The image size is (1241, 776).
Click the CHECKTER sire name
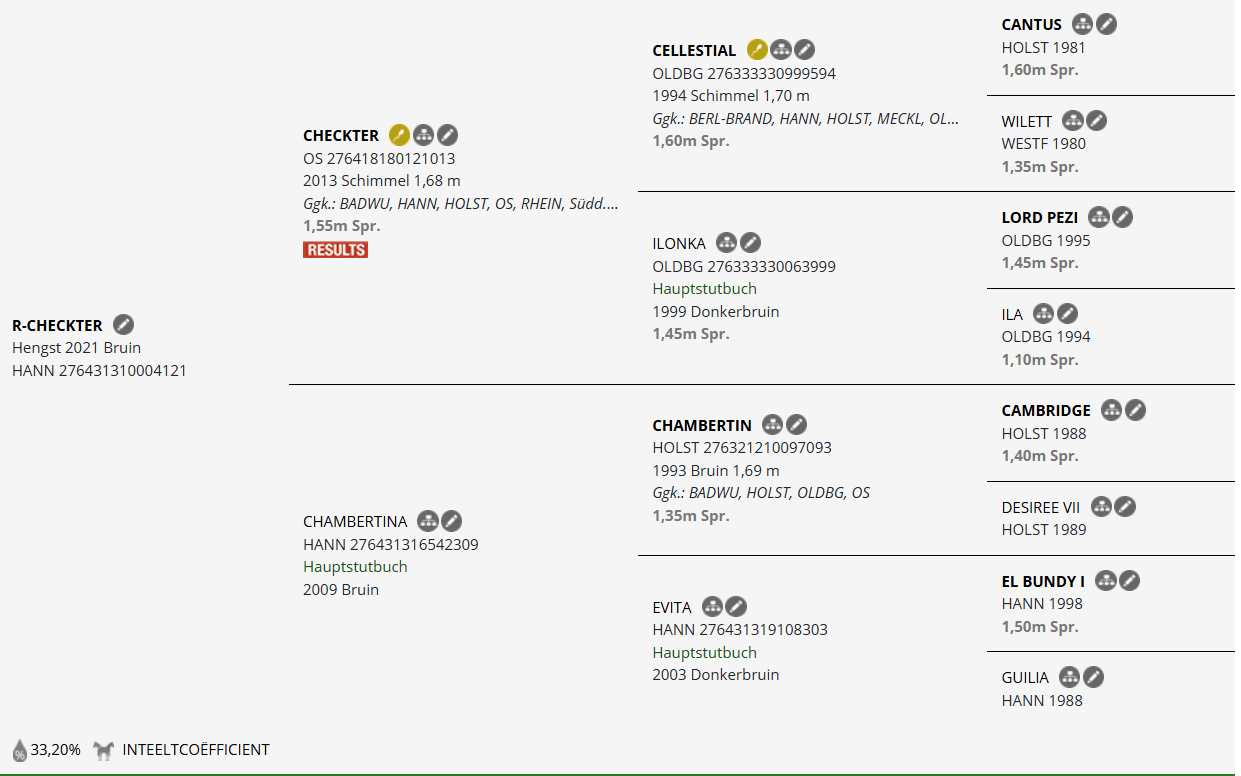pos(341,136)
